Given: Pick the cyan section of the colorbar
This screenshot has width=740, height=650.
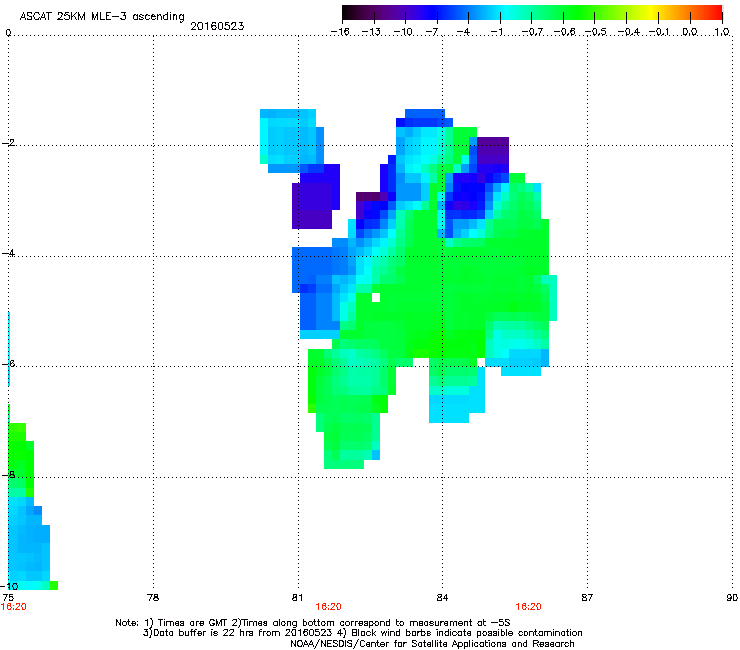Looking at the screenshot, I should 507,12.
